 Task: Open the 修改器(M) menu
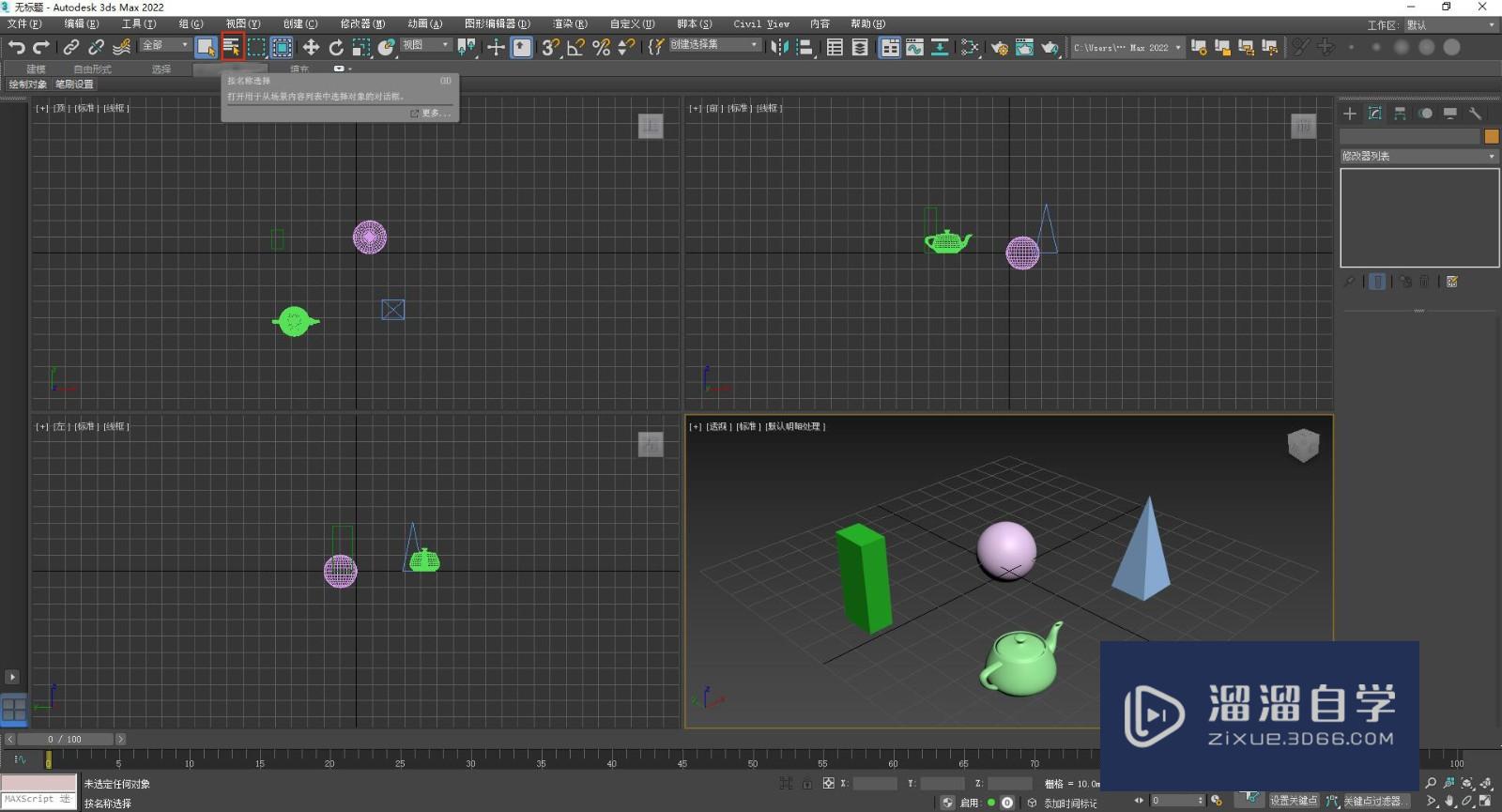[361, 23]
